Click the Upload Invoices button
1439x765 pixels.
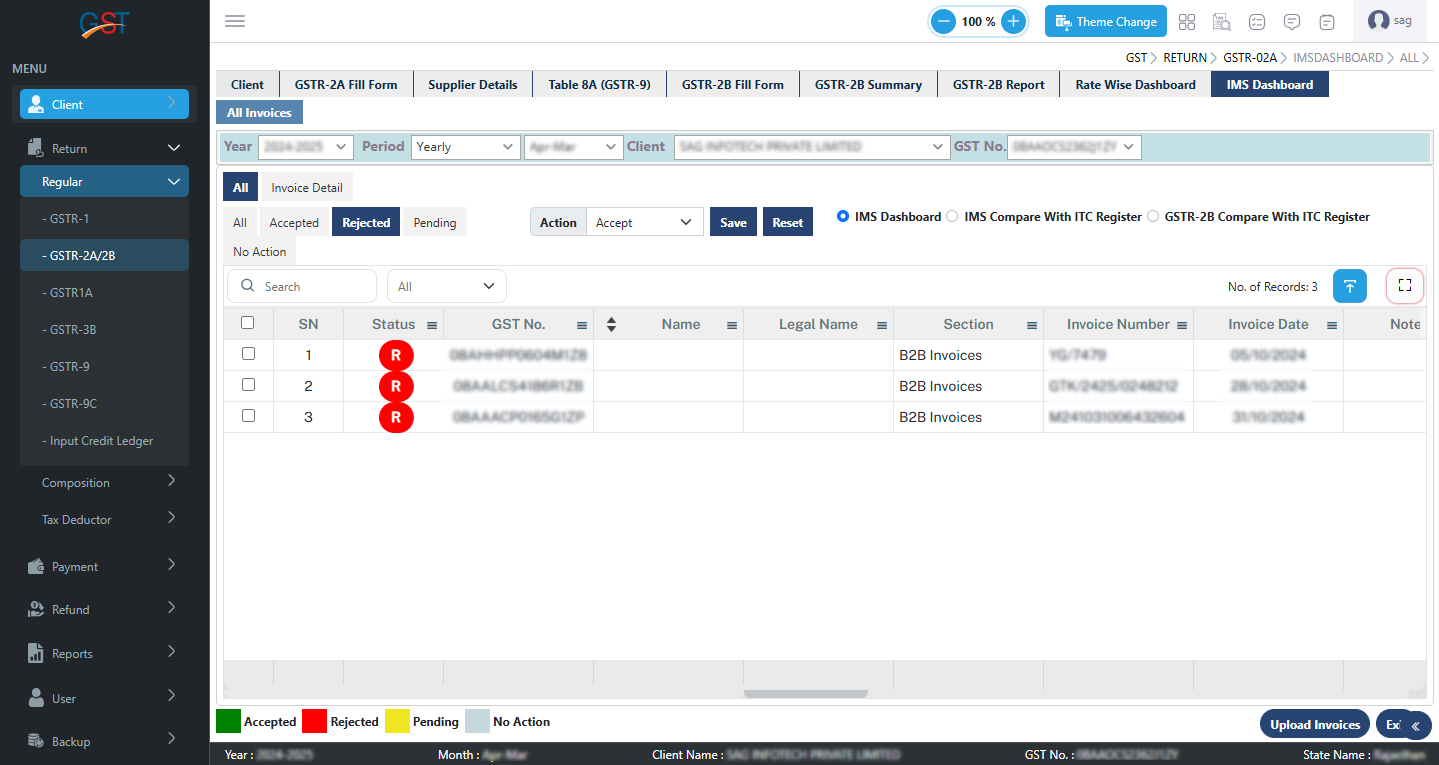(1314, 724)
